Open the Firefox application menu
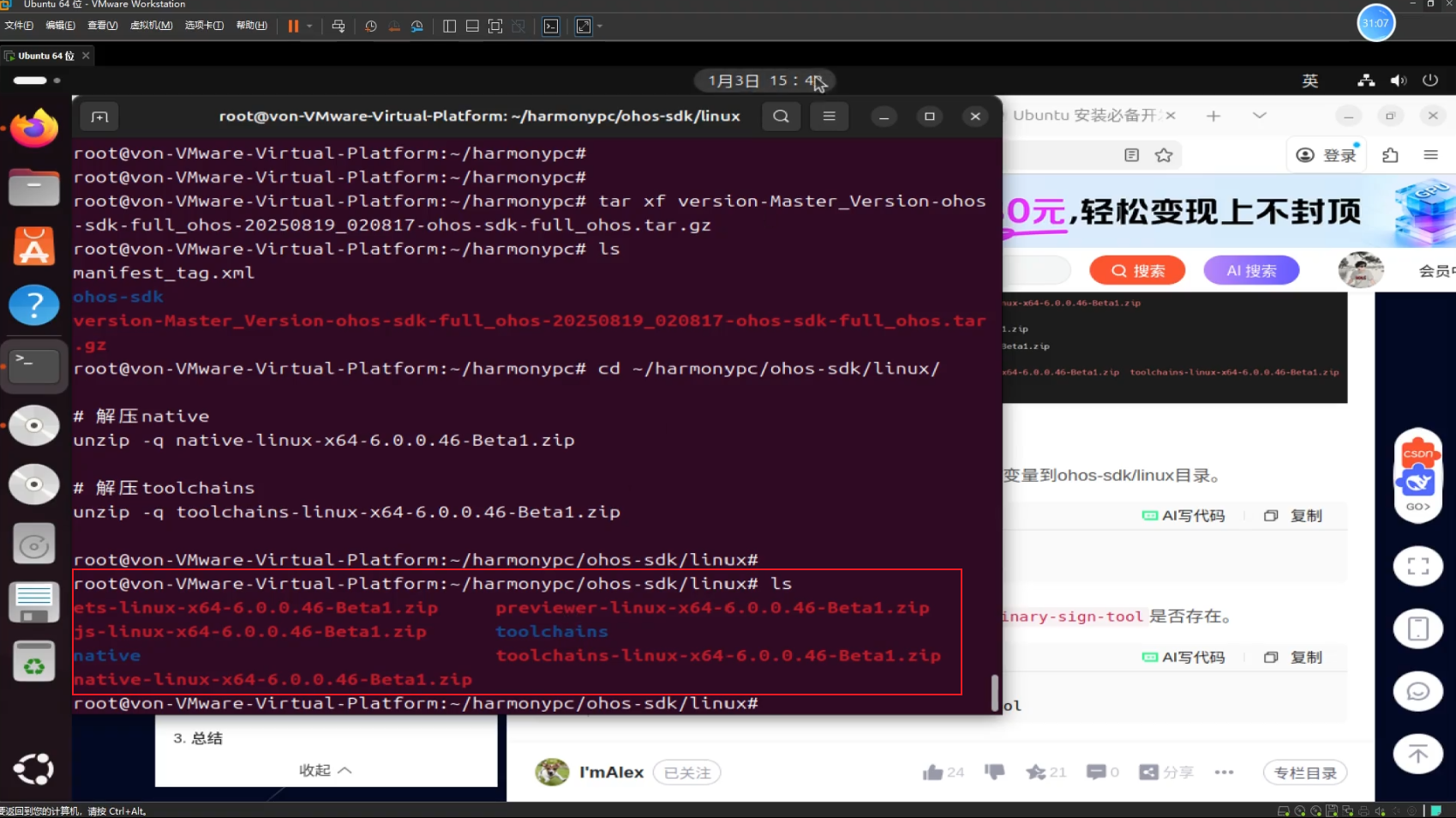This screenshot has height=818, width=1456. point(1430,155)
